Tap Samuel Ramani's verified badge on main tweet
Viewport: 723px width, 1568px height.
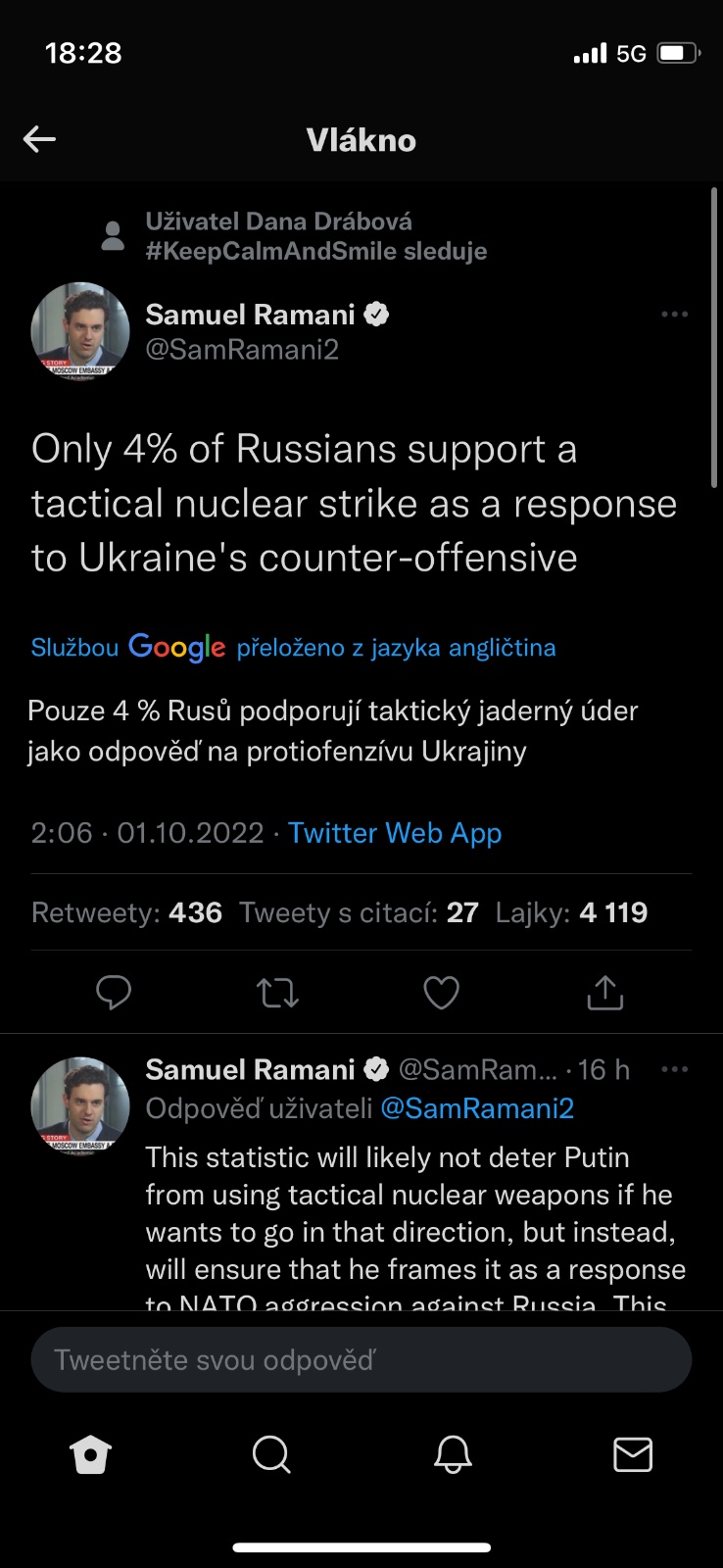377,315
